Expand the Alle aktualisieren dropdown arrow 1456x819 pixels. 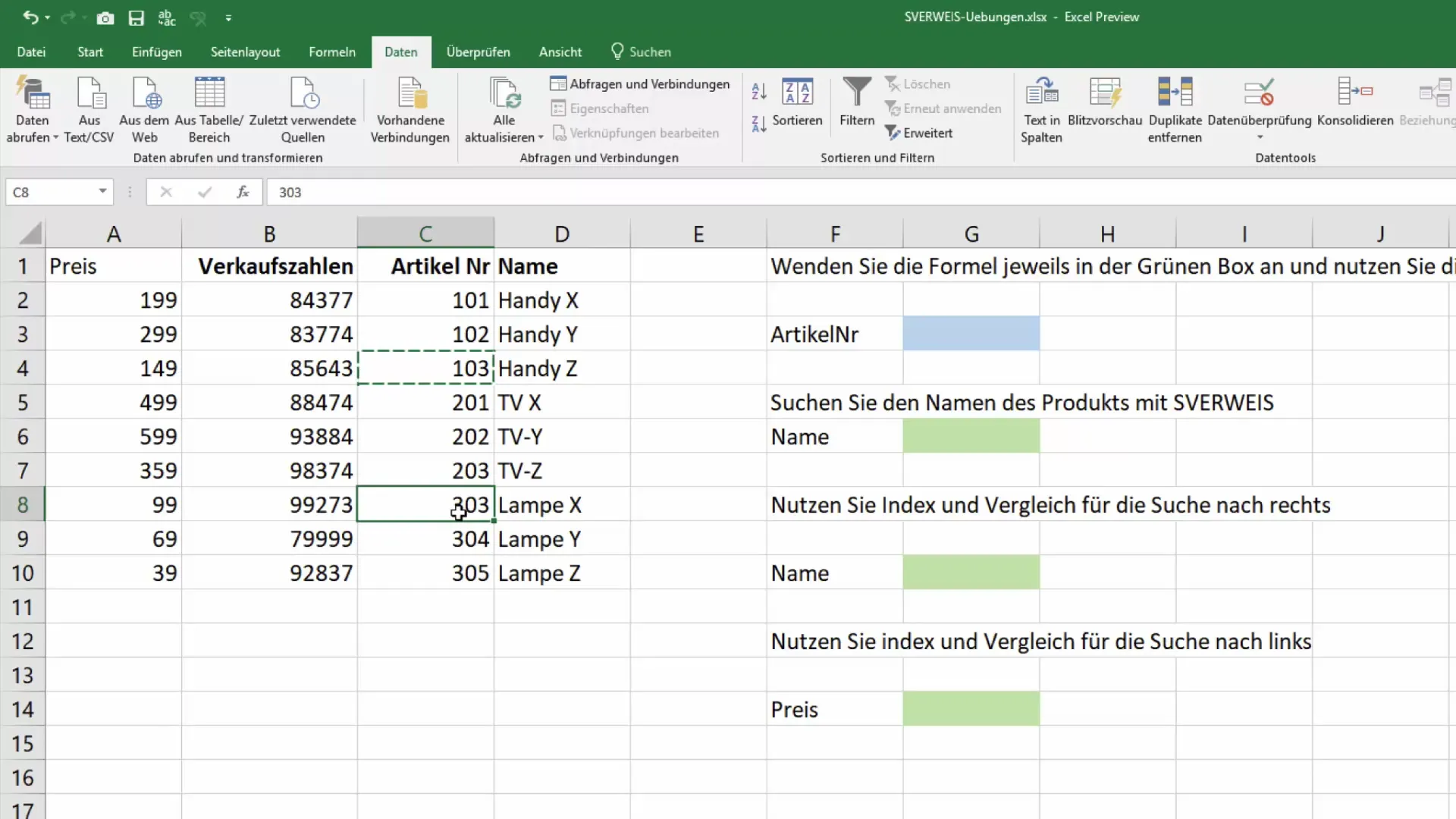pos(541,138)
